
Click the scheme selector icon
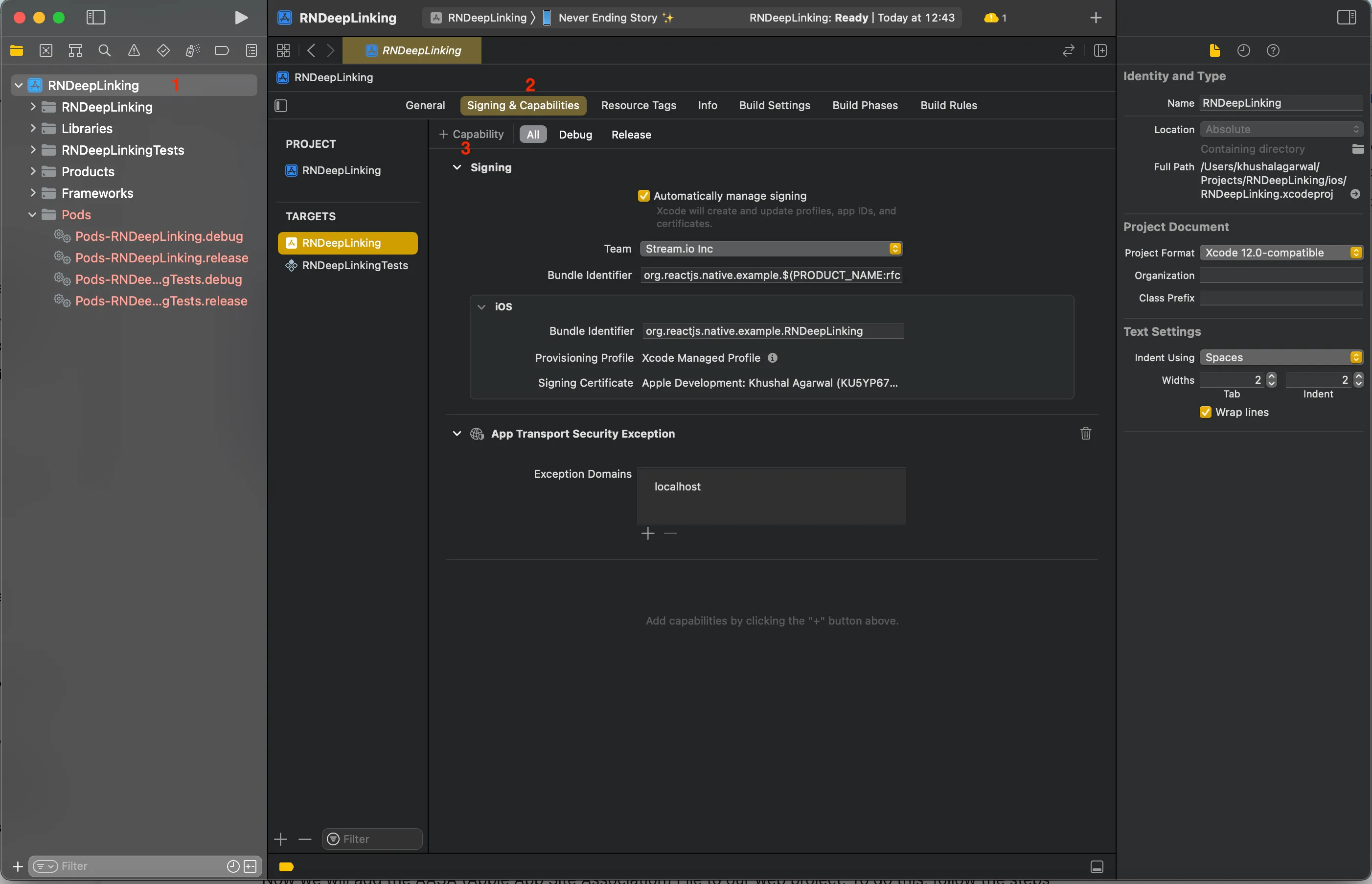click(x=436, y=17)
